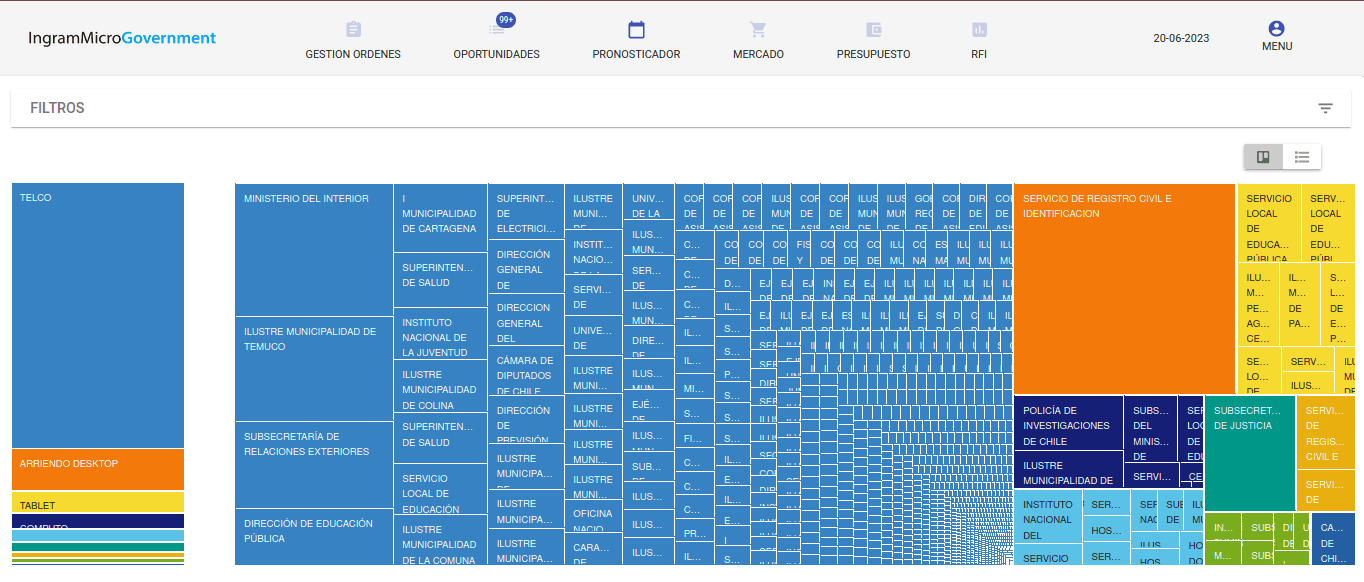The width and height of the screenshot is (1364, 582).
Task: Click the IngramMicroGovernment logo
Action: click(122, 38)
